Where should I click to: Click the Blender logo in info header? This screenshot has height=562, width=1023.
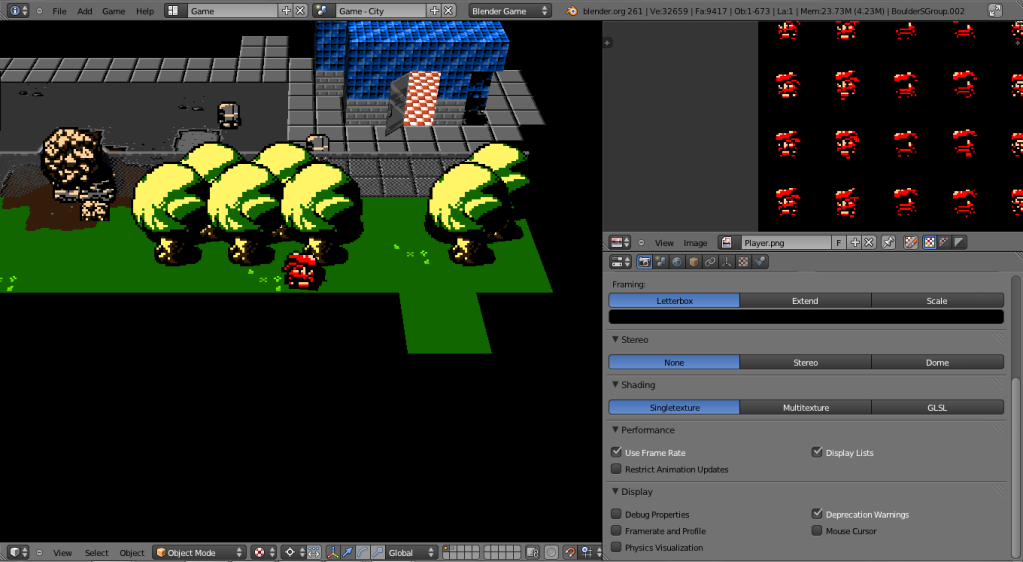[572, 10]
